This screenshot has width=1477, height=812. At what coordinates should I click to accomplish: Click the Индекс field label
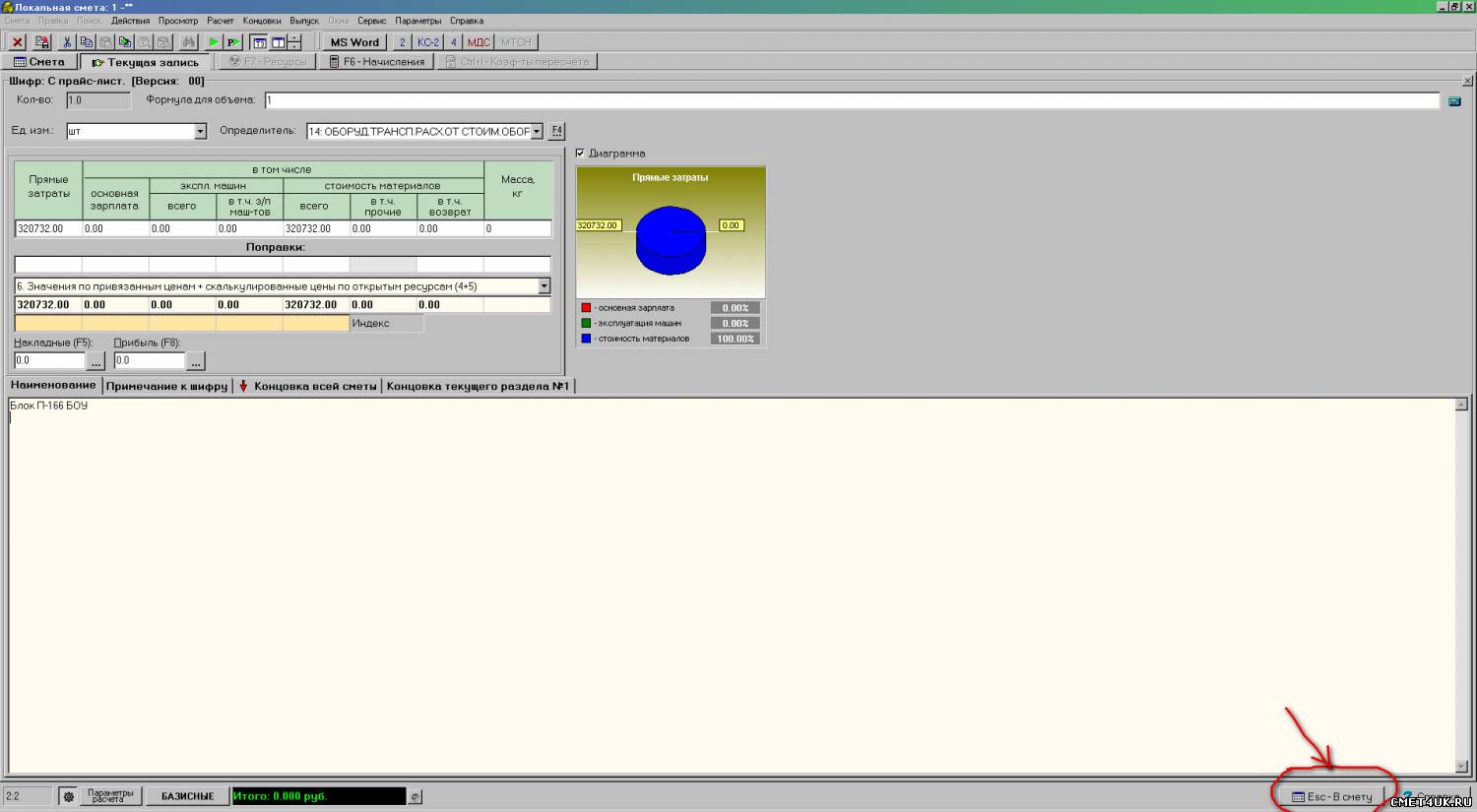(371, 323)
